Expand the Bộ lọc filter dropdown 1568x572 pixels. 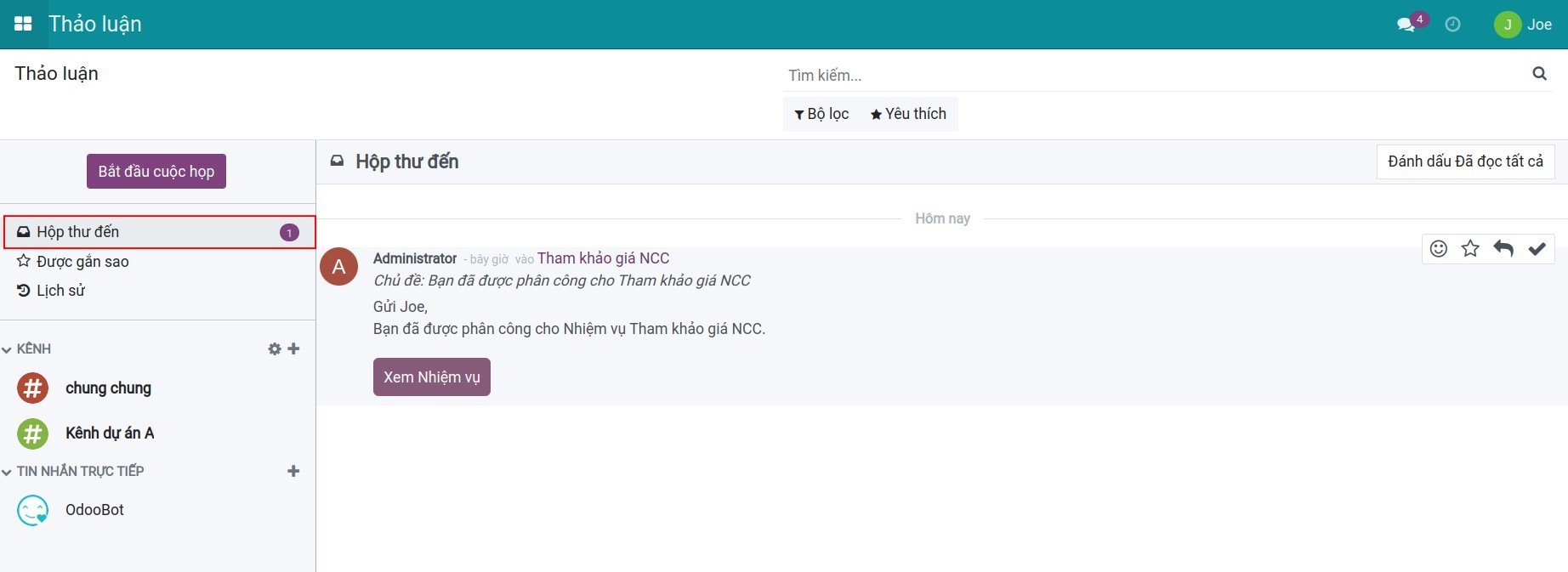821,114
